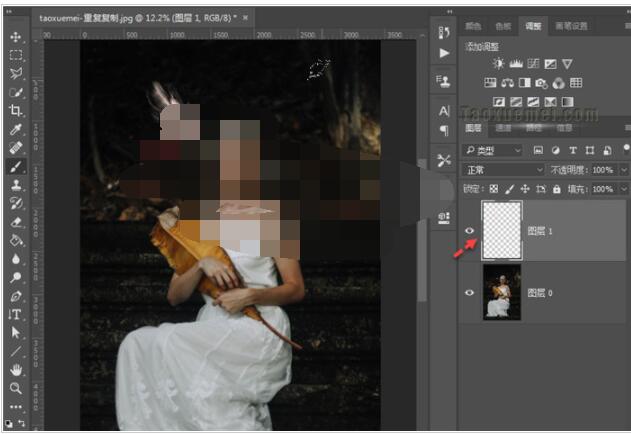Add a Brightness/Contrast adjustment
631x434 pixels.
pos(499,64)
